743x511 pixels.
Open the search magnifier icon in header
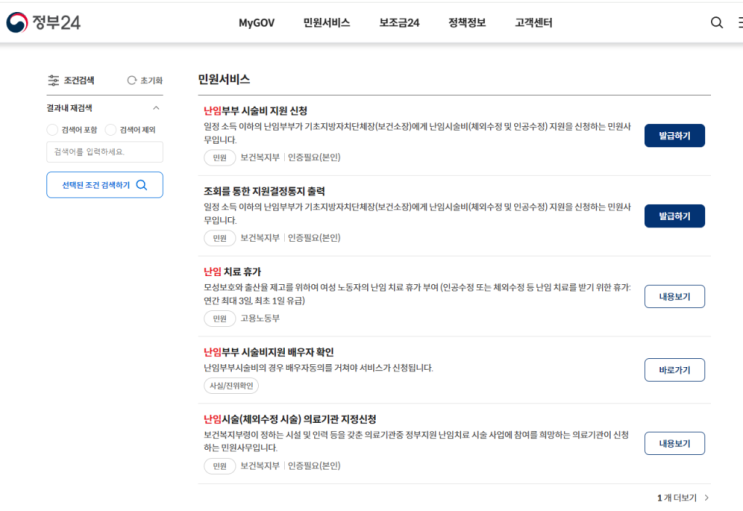716,22
